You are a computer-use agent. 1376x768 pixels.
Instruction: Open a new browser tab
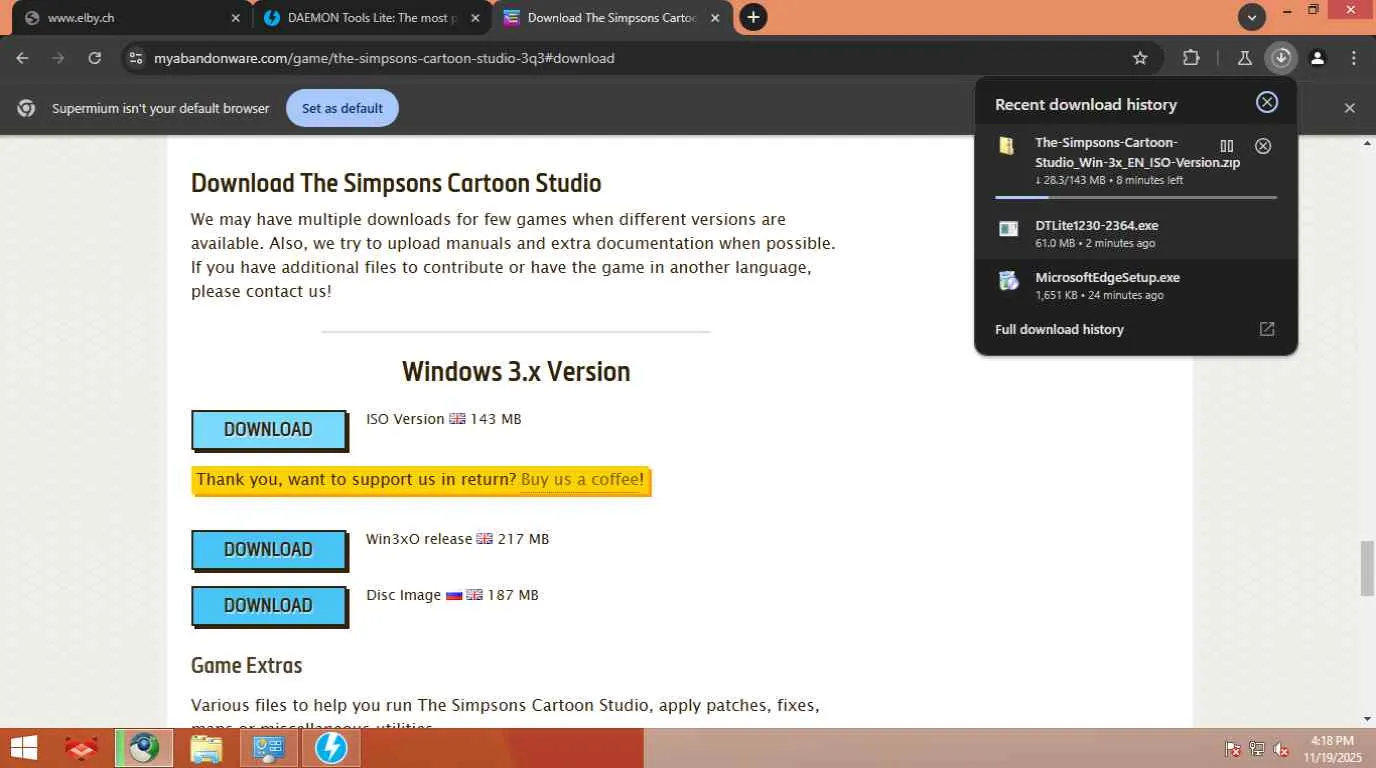(753, 17)
